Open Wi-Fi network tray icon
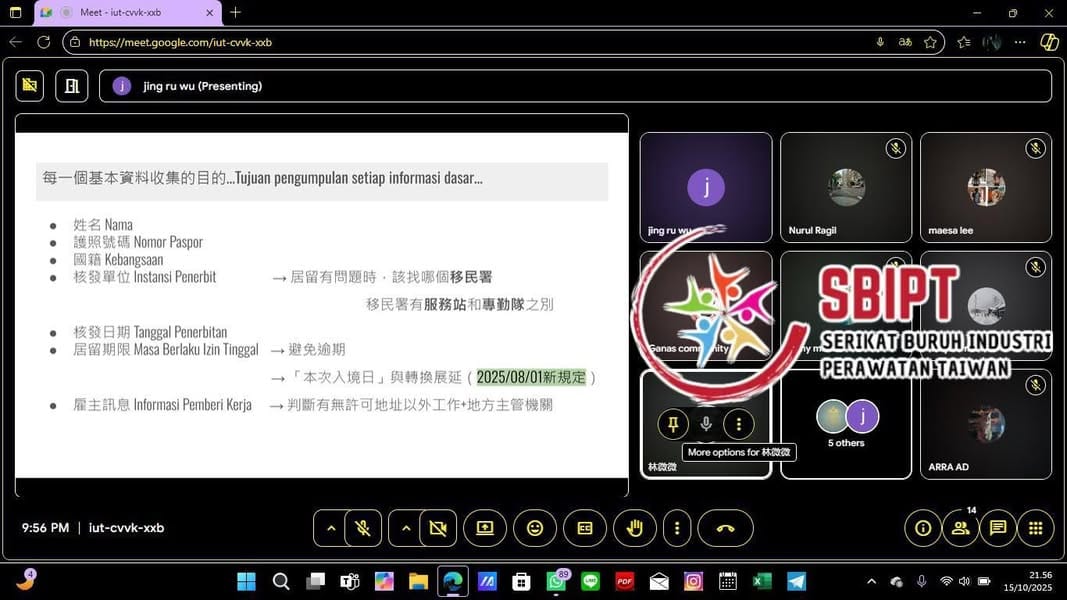Image resolution: width=1067 pixels, height=600 pixels. point(946,582)
